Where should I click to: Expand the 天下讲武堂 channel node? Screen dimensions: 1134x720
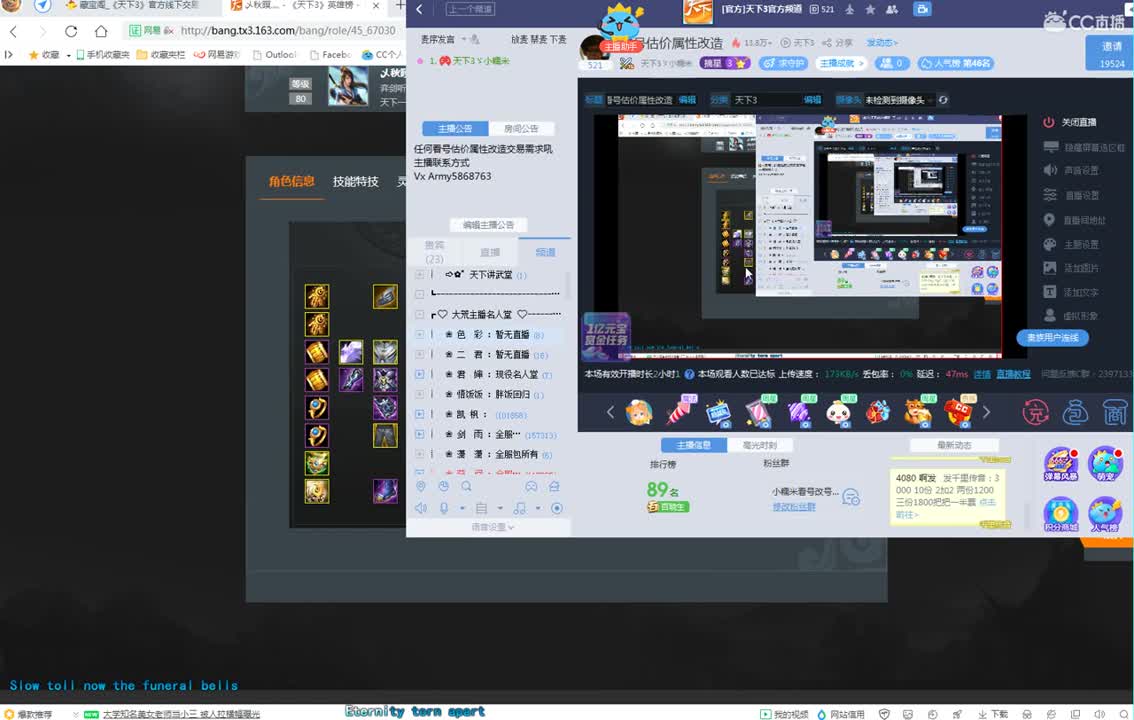pyautogui.click(x=420, y=275)
